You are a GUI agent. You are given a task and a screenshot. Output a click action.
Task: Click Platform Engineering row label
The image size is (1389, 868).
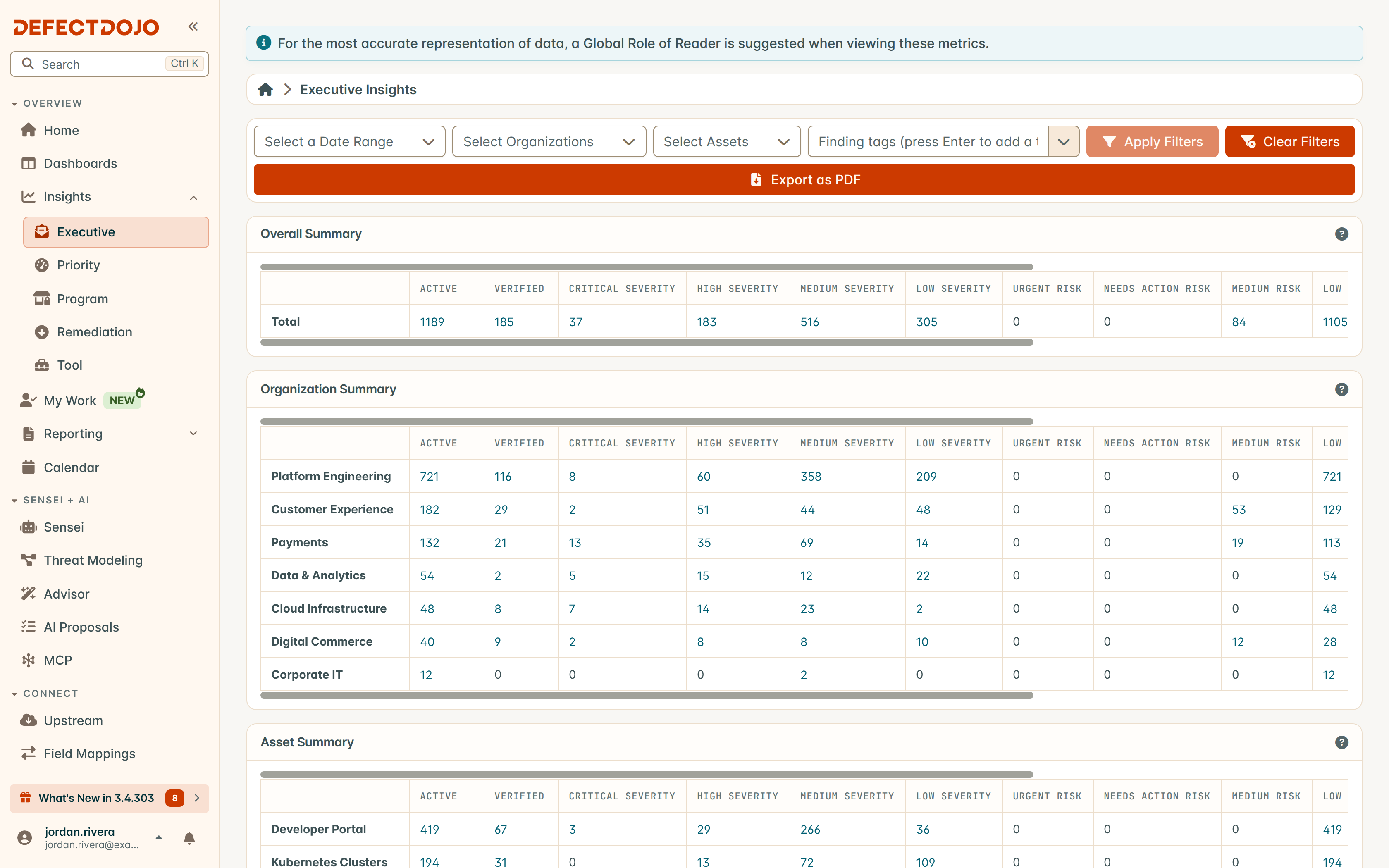tap(331, 477)
